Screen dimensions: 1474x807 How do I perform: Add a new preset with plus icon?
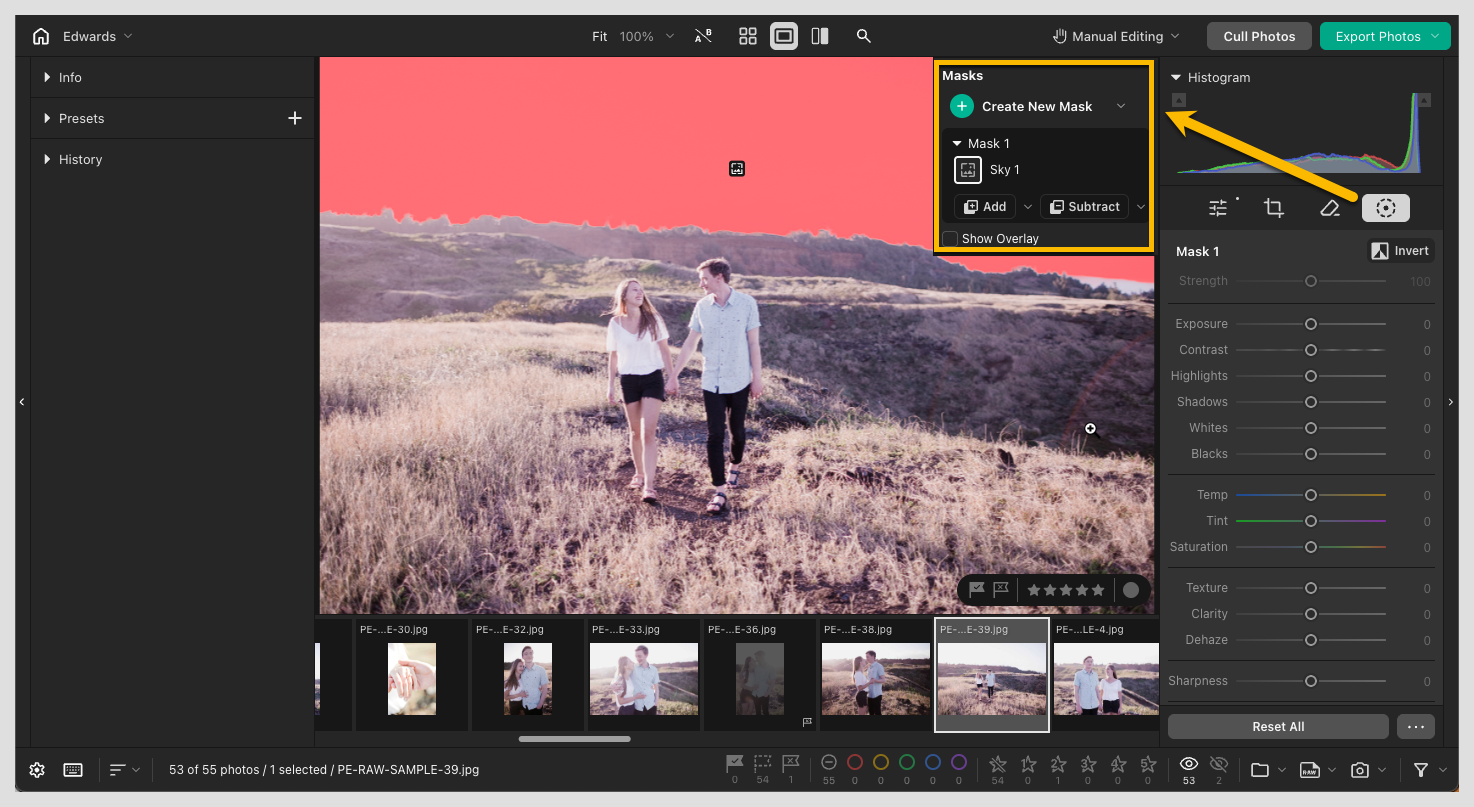[295, 118]
